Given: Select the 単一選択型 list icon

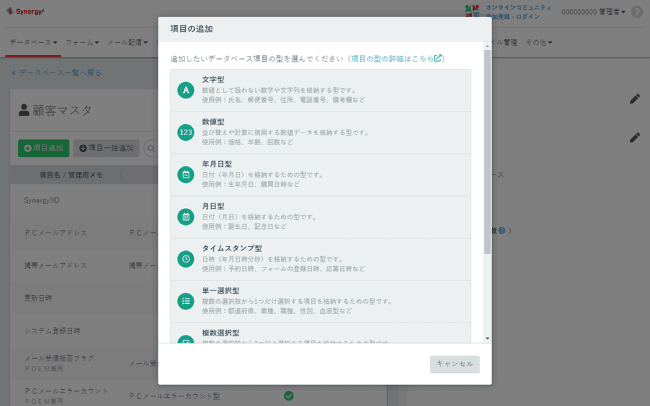Looking at the screenshot, I should click(x=185, y=300).
